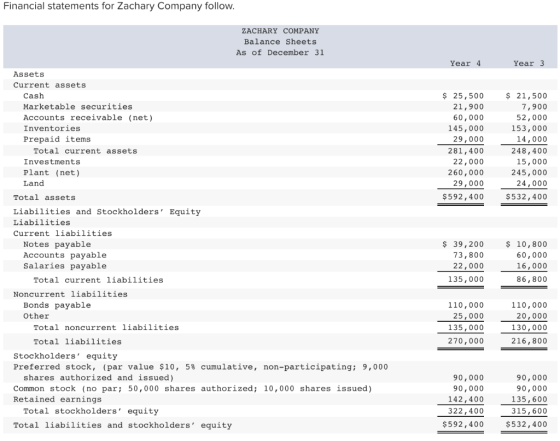
Task: Select the 'Total liabilities' label
Action: coord(78,342)
